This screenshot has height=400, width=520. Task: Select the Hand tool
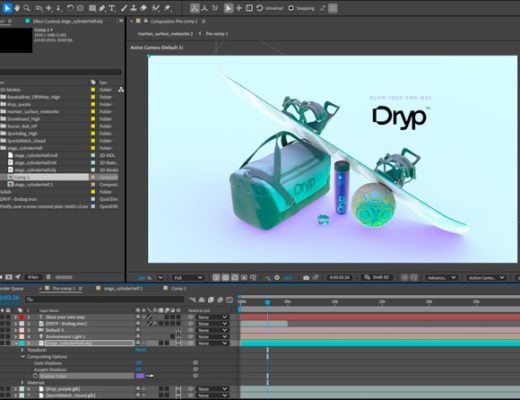[17, 8]
